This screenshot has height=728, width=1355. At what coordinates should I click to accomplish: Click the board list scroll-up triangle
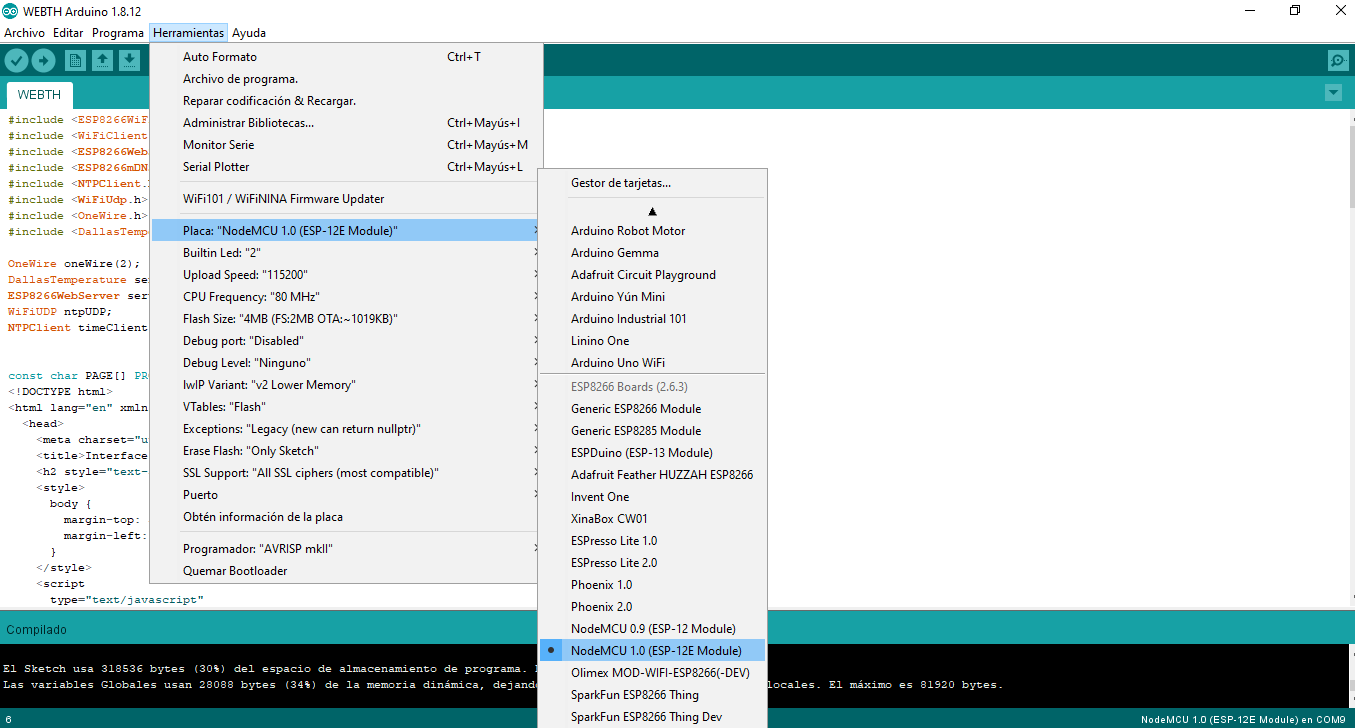coord(652,211)
